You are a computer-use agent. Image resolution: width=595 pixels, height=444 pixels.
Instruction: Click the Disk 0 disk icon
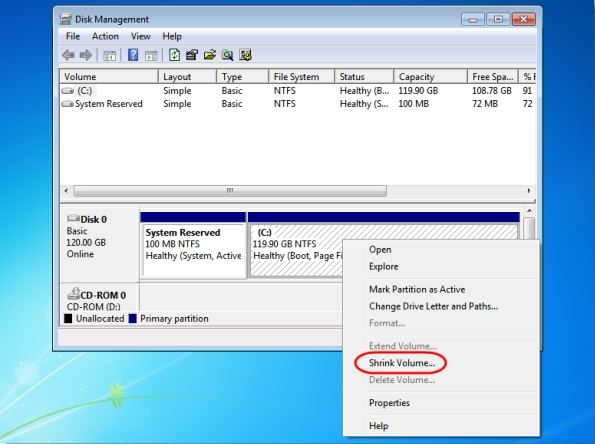point(73,218)
